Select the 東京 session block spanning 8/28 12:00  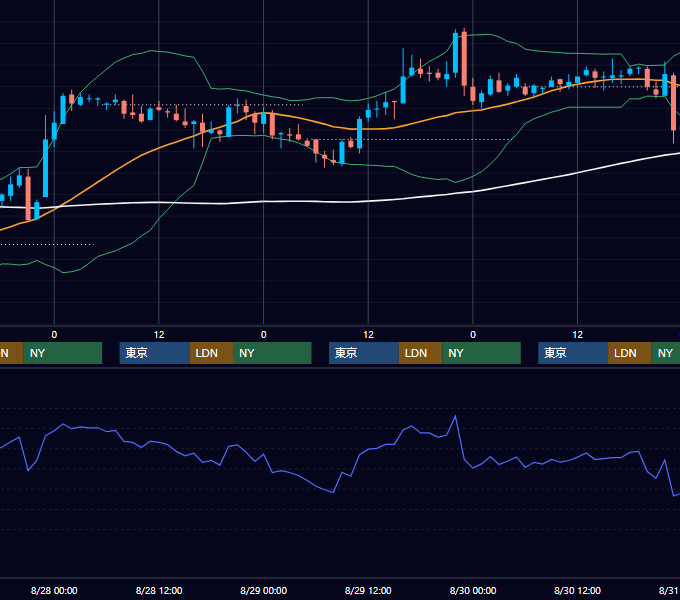154,353
